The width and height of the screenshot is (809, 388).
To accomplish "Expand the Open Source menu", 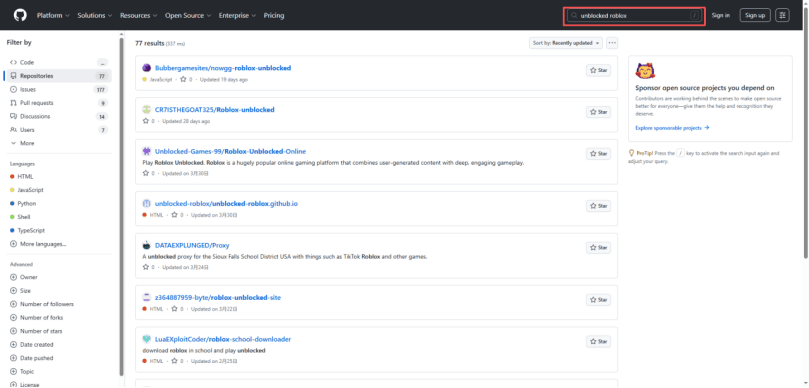I will (188, 15).
